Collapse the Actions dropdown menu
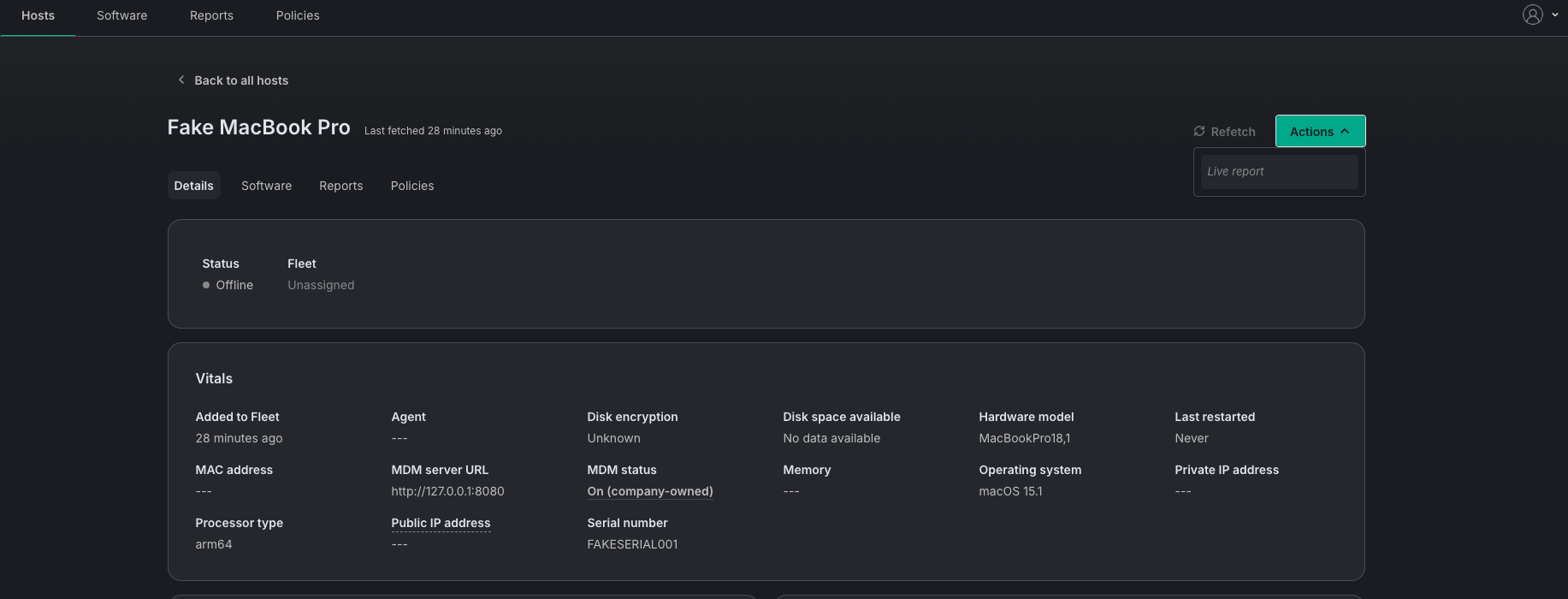The height and width of the screenshot is (599, 1568). pos(1320,131)
